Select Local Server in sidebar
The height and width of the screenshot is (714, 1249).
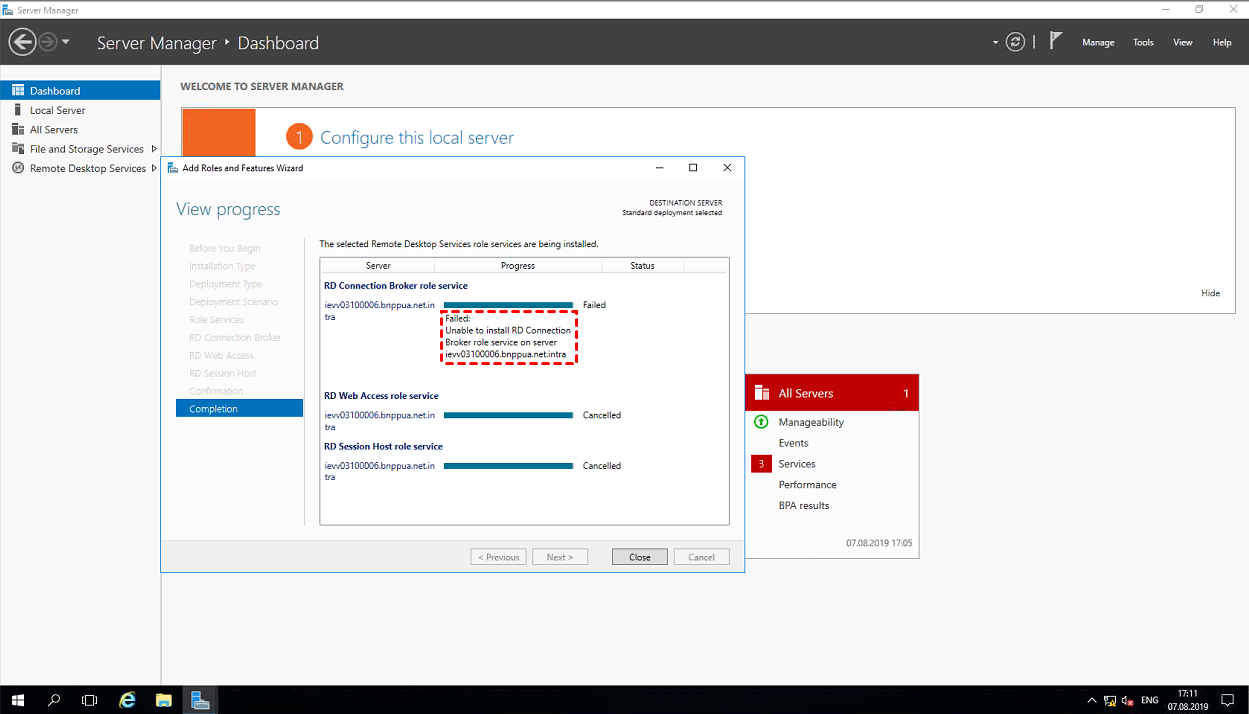point(57,110)
